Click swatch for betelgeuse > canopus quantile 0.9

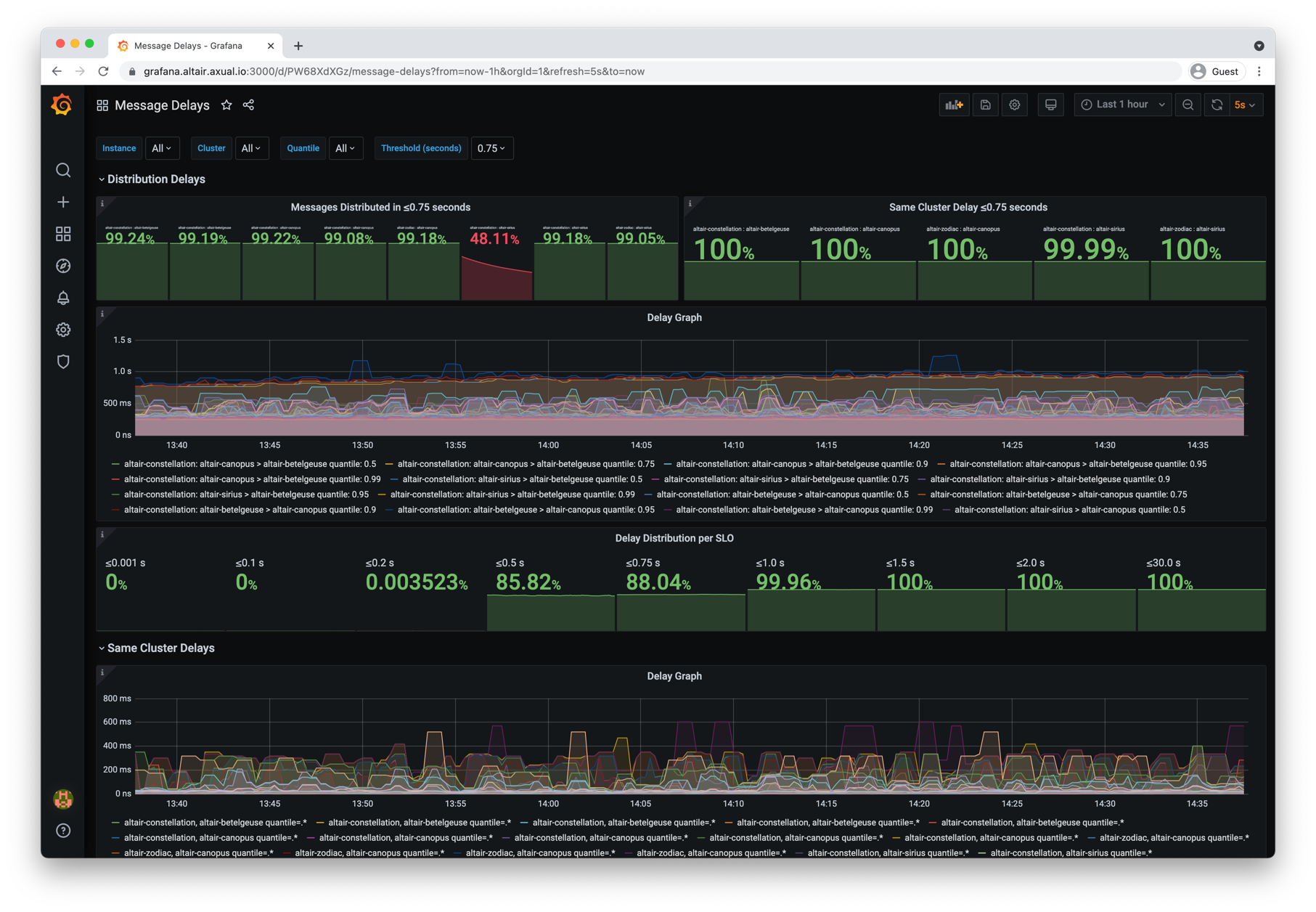coord(115,510)
